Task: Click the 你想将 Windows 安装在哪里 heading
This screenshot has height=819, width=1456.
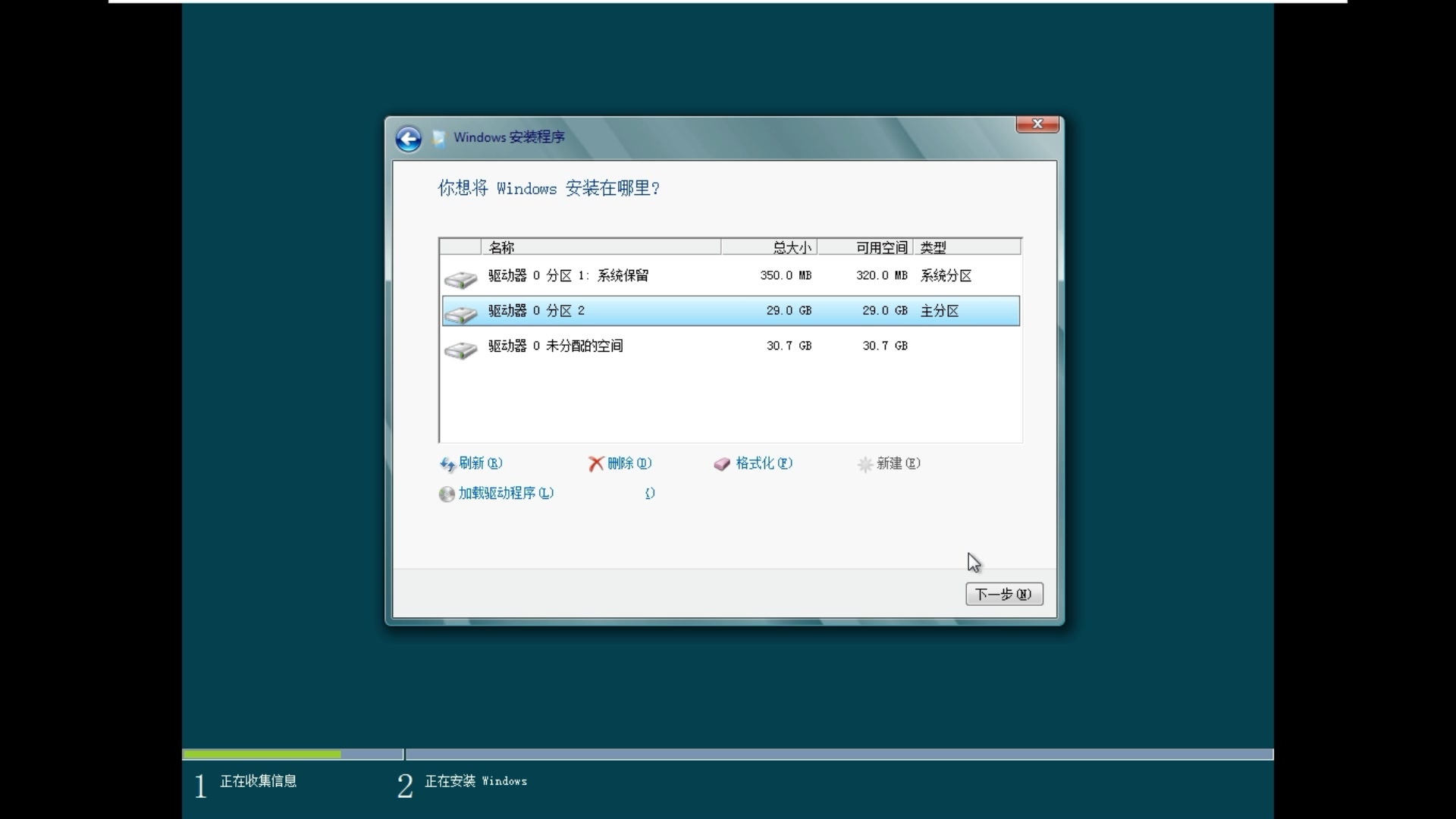Action: pos(548,188)
